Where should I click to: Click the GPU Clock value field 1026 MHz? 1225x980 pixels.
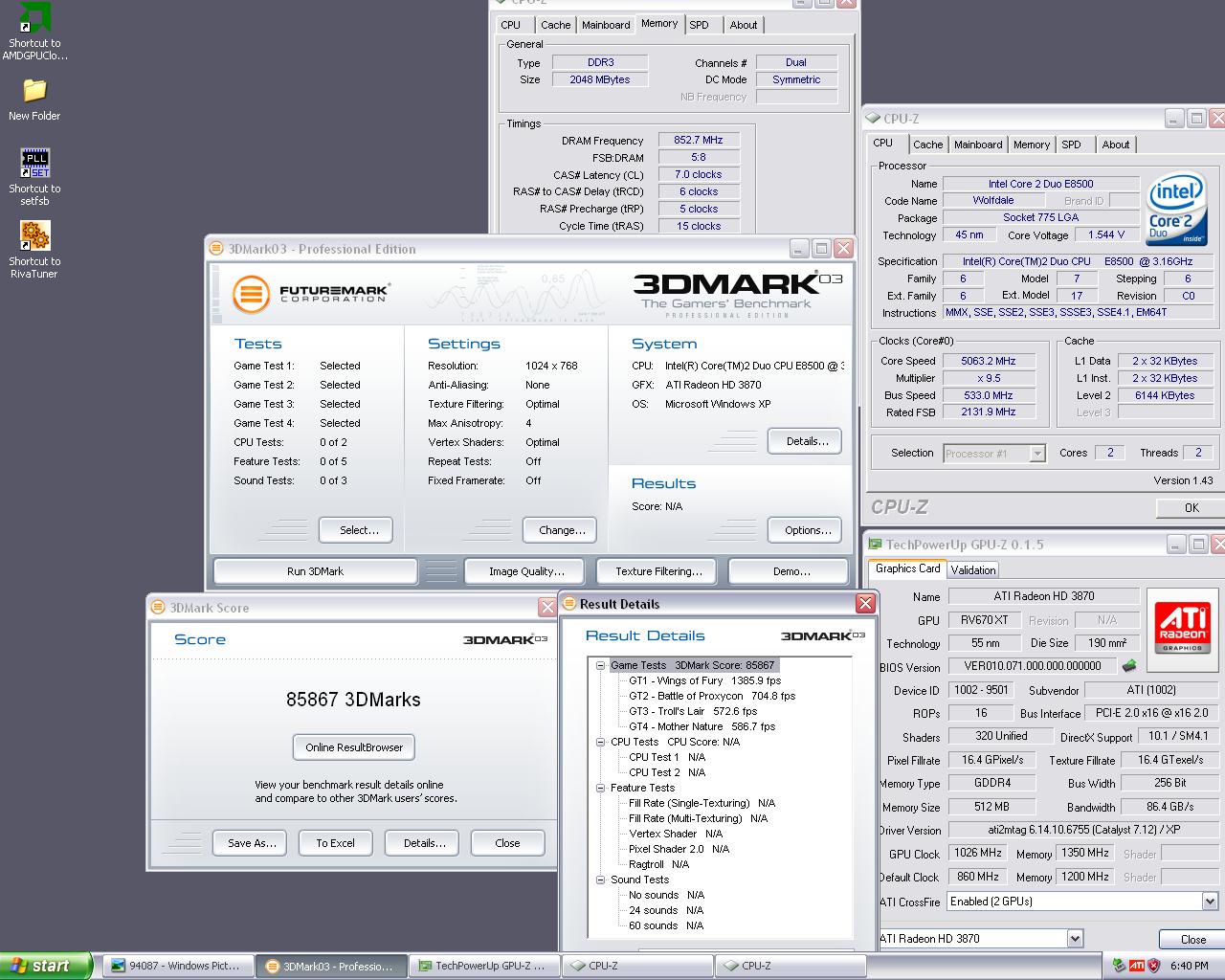978,853
